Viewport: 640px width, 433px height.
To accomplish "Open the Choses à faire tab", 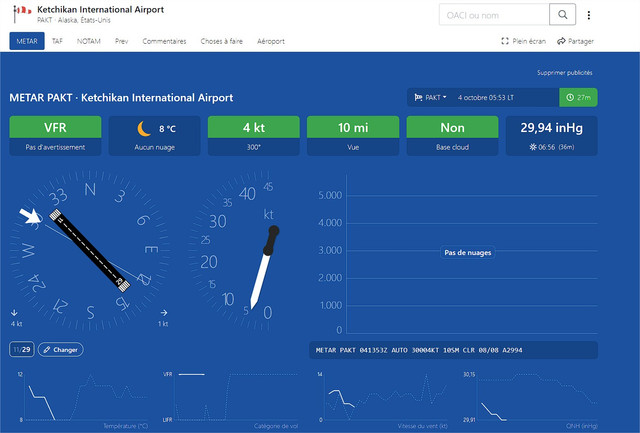I will tap(222, 41).
